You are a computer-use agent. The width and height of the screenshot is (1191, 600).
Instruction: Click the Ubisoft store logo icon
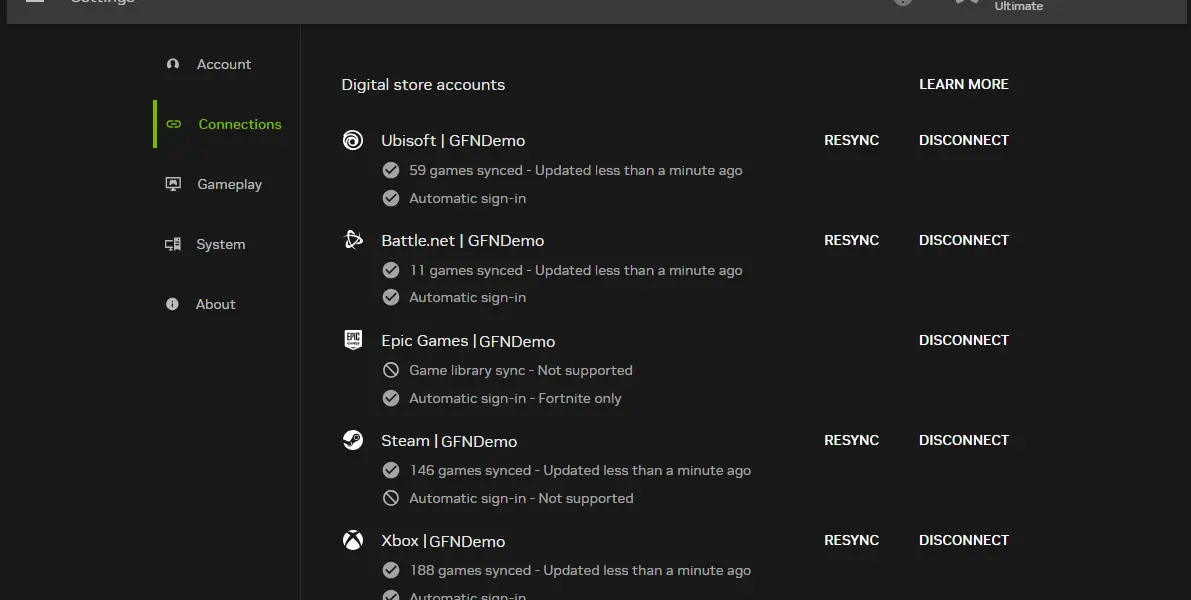pyautogui.click(x=353, y=140)
